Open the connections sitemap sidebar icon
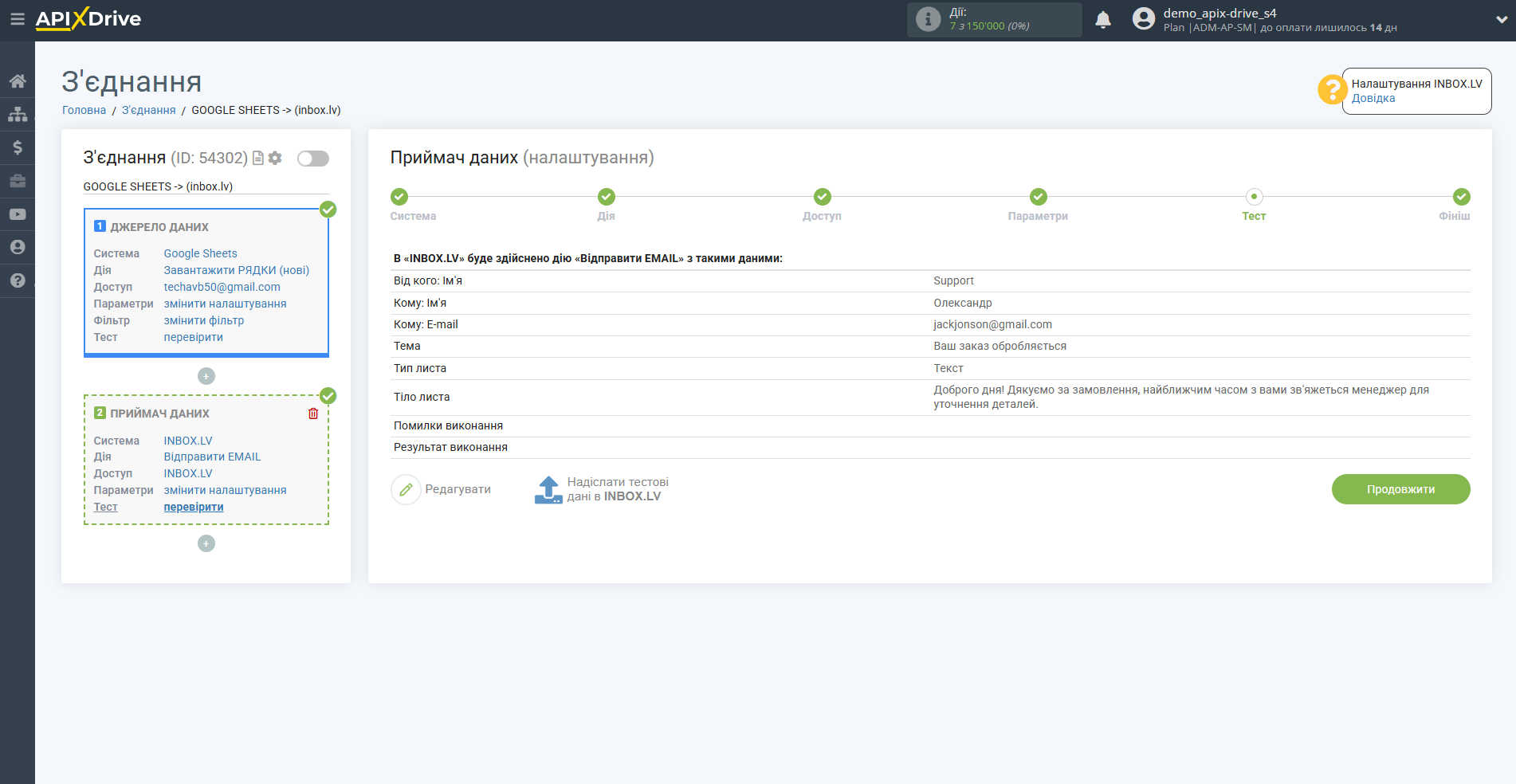The width and height of the screenshot is (1516, 784). 18,114
